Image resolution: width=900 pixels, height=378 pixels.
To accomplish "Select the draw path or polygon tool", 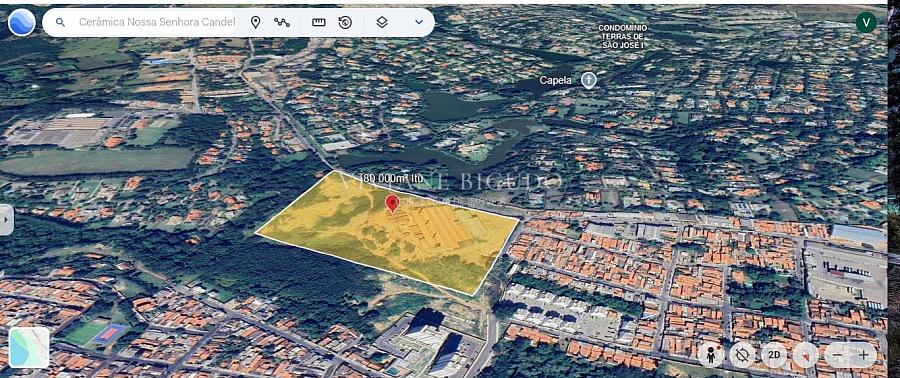I will click(282, 22).
